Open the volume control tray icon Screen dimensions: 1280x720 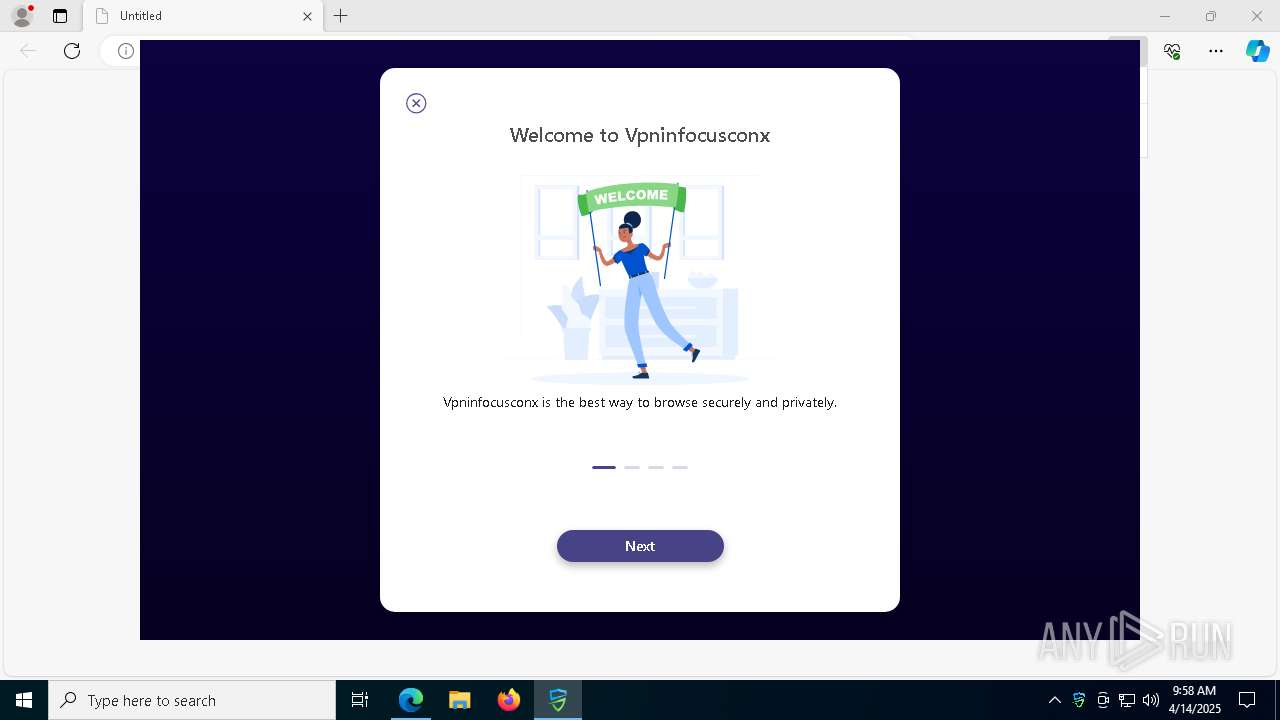tap(1151, 700)
